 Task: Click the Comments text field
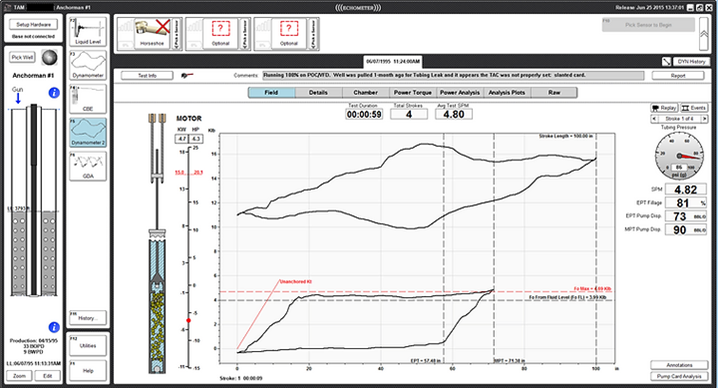coord(453,75)
